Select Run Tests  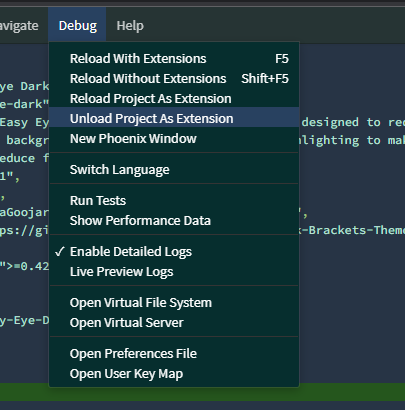coord(174,201)
